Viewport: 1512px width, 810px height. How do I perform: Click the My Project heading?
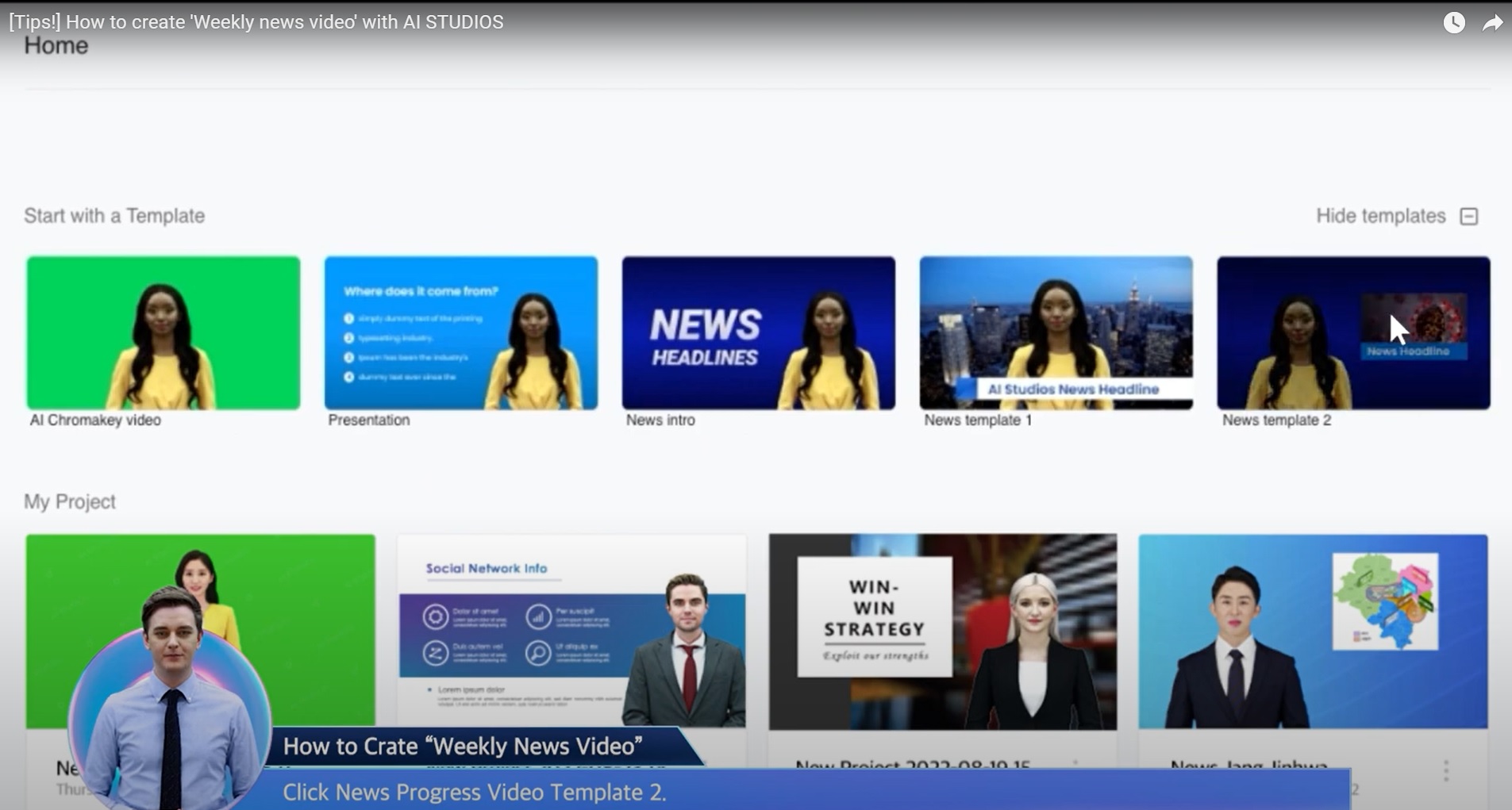(70, 501)
